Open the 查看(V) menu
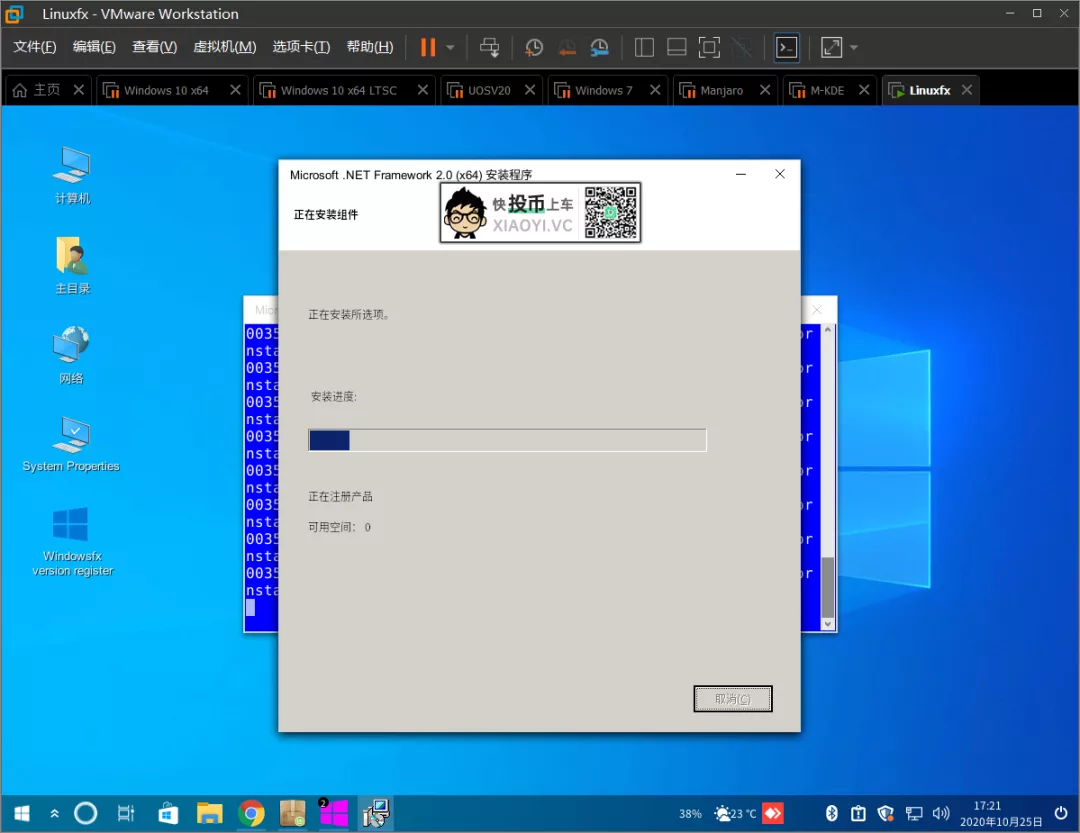Viewport: 1080px width, 833px height. (154, 47)
